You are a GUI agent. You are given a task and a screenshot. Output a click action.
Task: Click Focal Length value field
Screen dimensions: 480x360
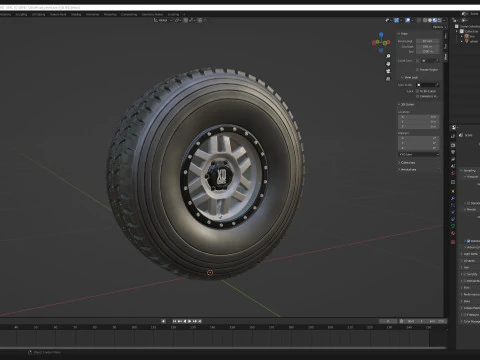point(427,41)
